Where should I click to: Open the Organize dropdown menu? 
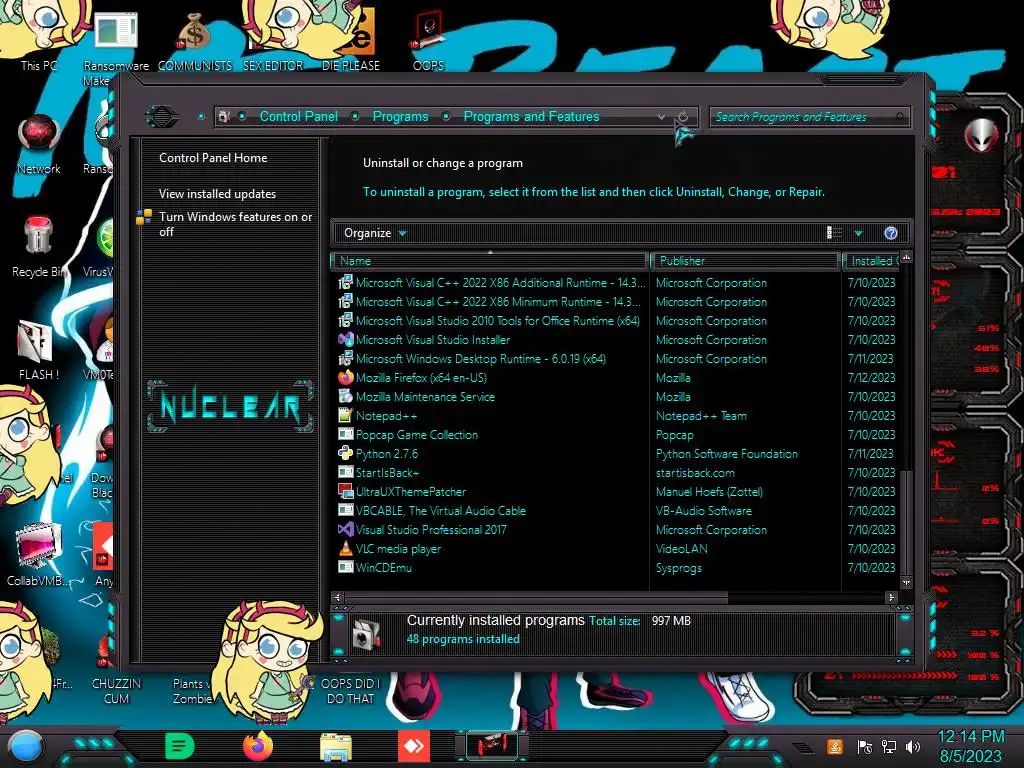click(375, 233)
